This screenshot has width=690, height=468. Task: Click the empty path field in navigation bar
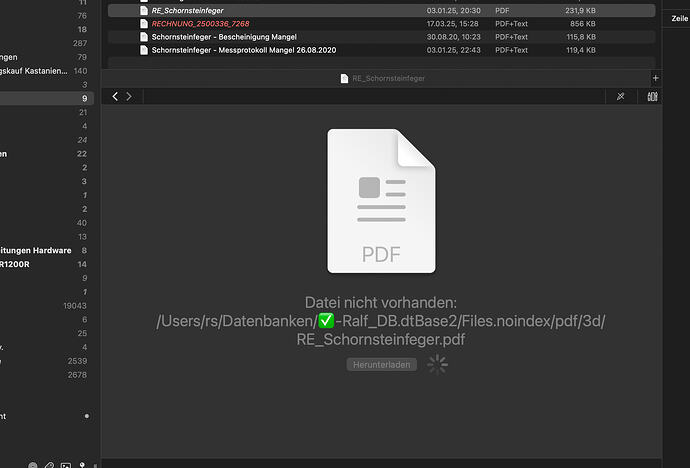(x=374, y=96)
